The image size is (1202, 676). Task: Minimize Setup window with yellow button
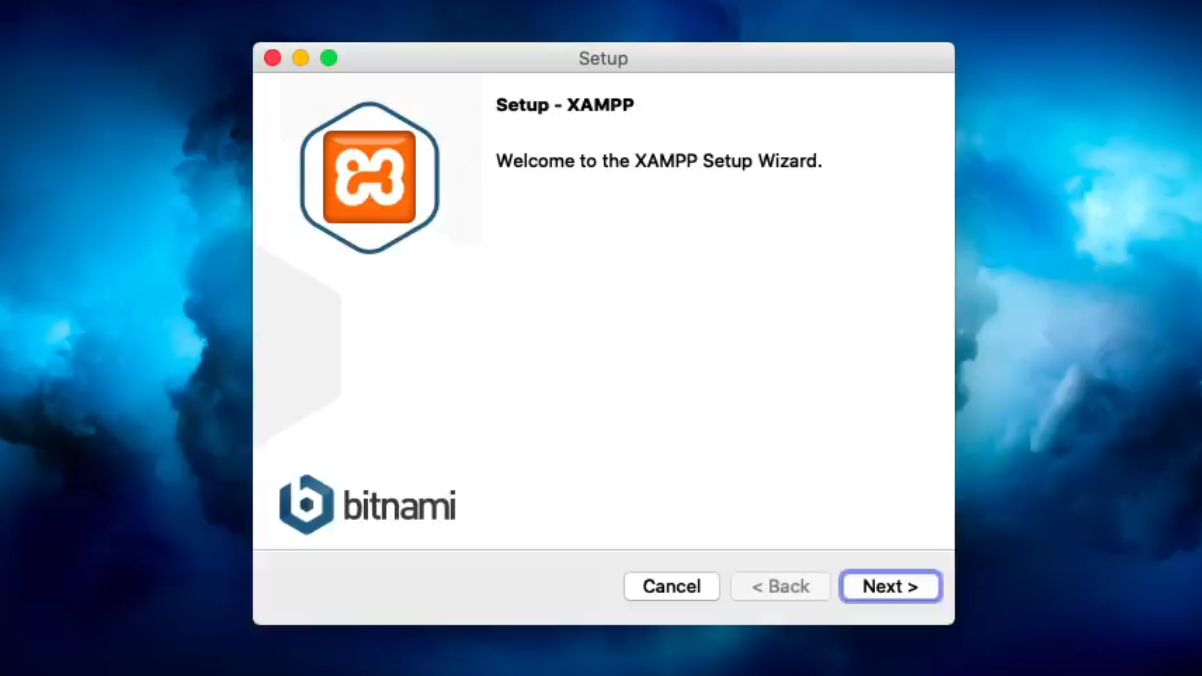[x=300, y=58]
